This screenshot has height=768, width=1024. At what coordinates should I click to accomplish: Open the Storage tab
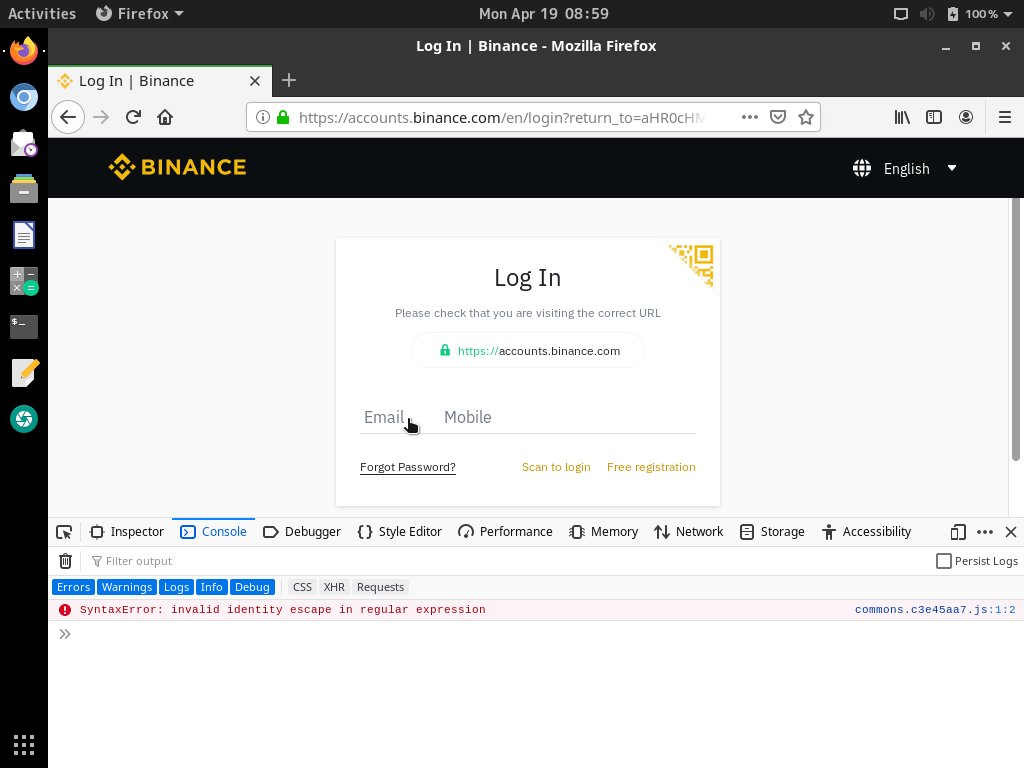tap(772, 532)
